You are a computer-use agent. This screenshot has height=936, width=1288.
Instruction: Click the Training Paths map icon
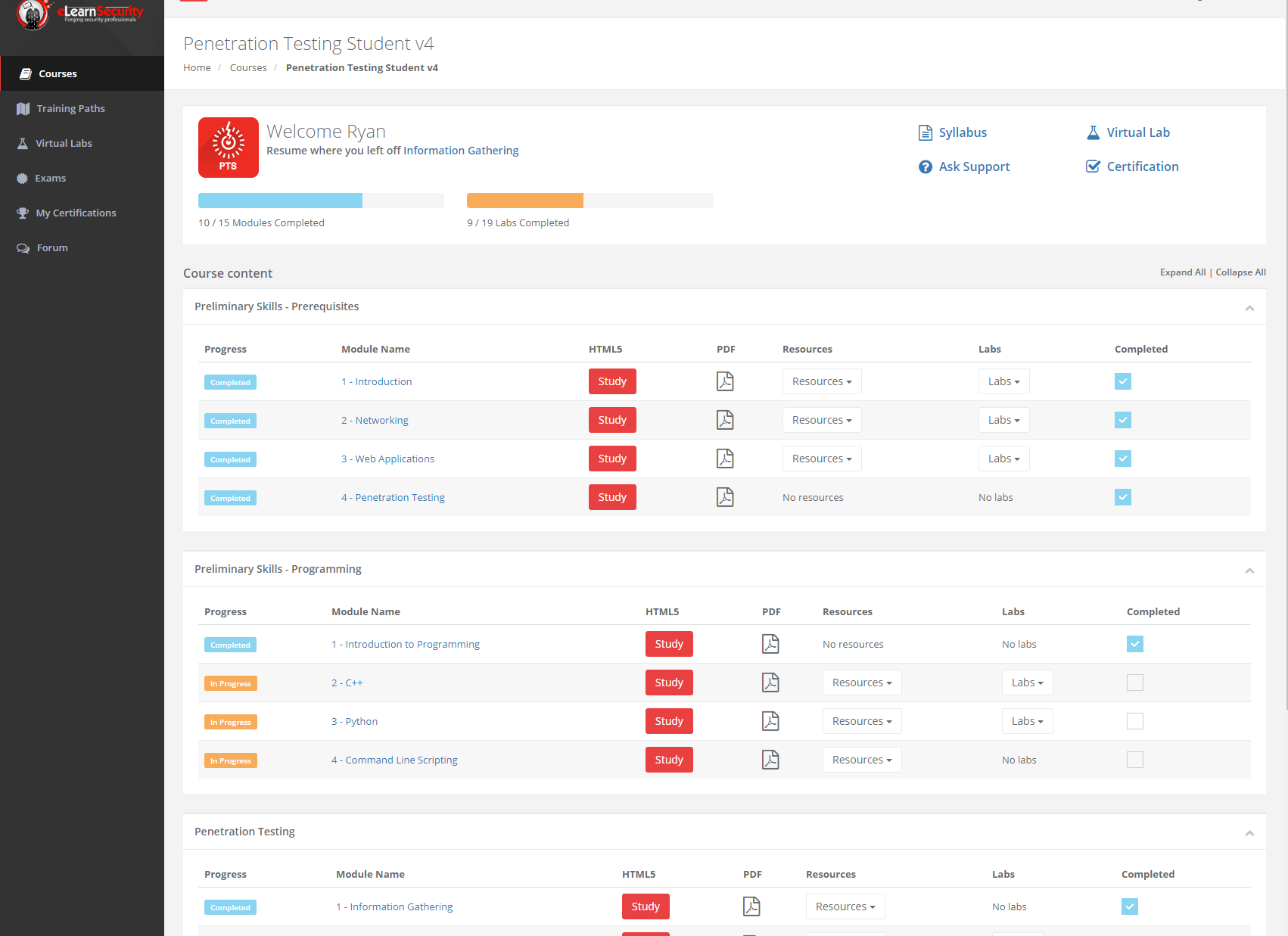pyautogui.click(x=23, y=109)
